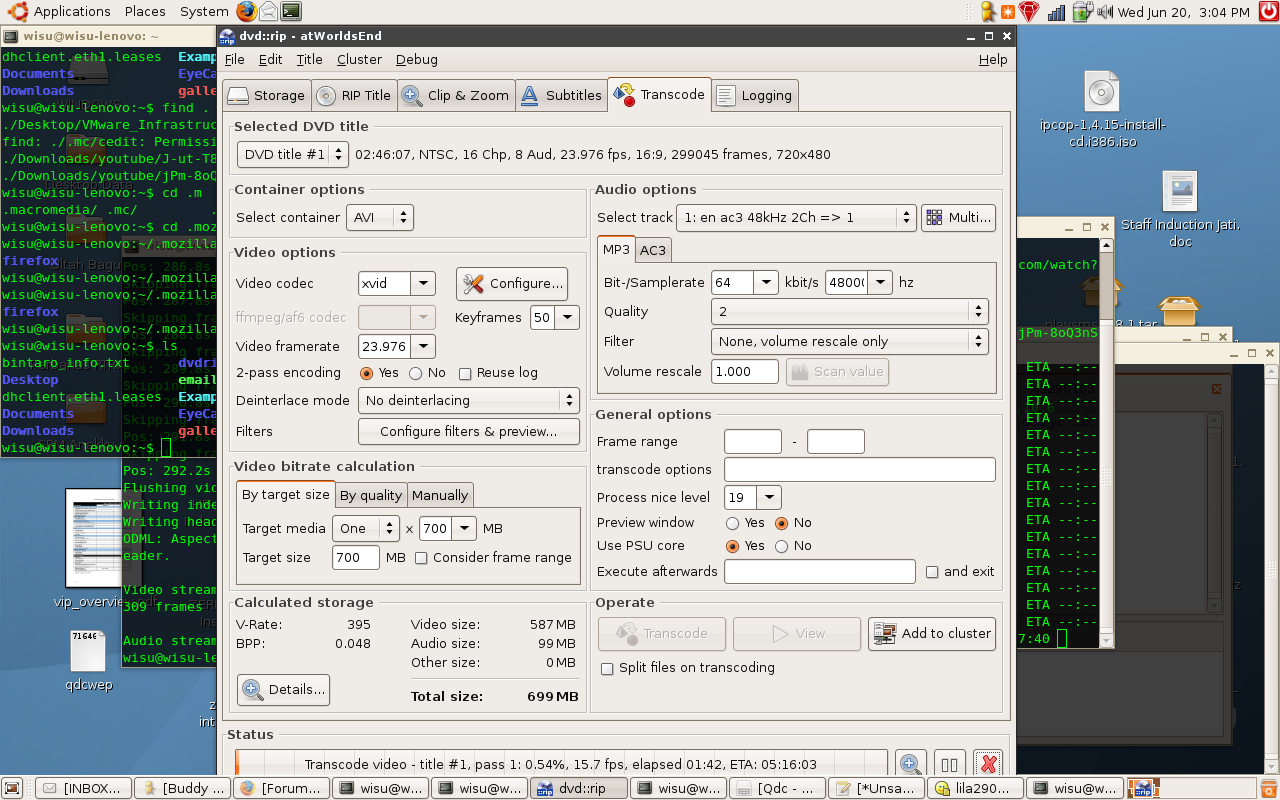This screenshot has height=800, width=1280.
Task: Click the battery status tray icon
Action: [x=1082, y=12]
